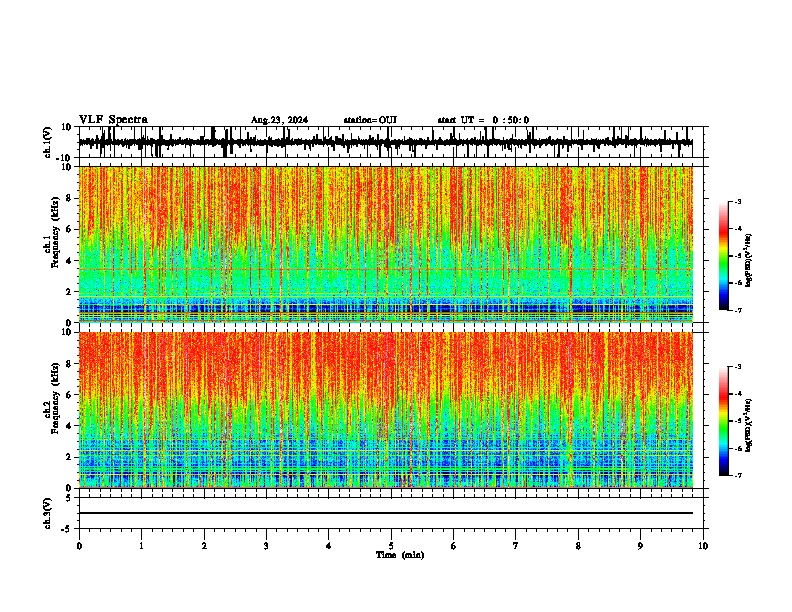Click the ch.1 colorbar "log(PSD)" unit label
Viewport: 792px width, 612px height.
tap(749, 260)
